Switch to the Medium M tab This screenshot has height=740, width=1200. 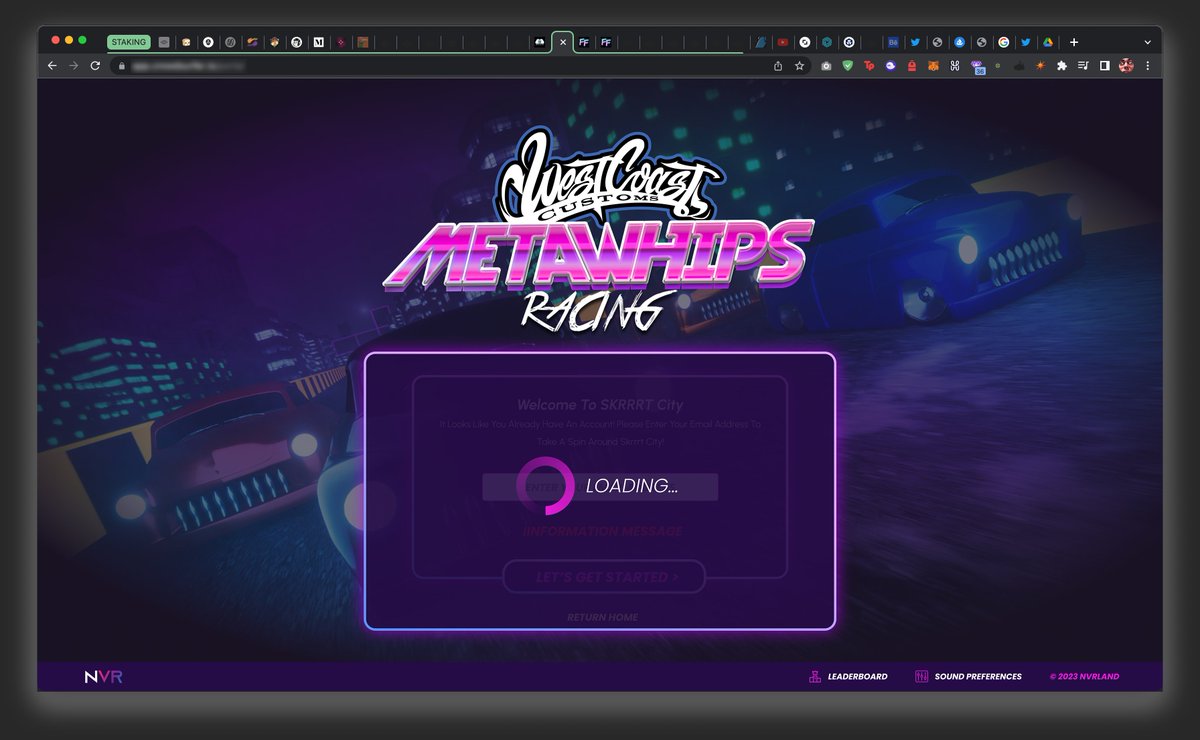point(318,42)
